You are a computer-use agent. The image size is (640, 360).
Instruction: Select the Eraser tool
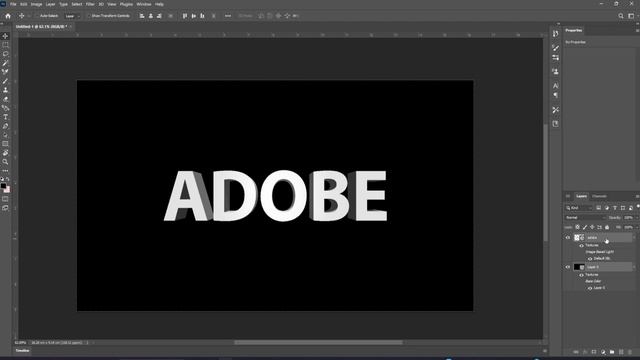point(5,99)
